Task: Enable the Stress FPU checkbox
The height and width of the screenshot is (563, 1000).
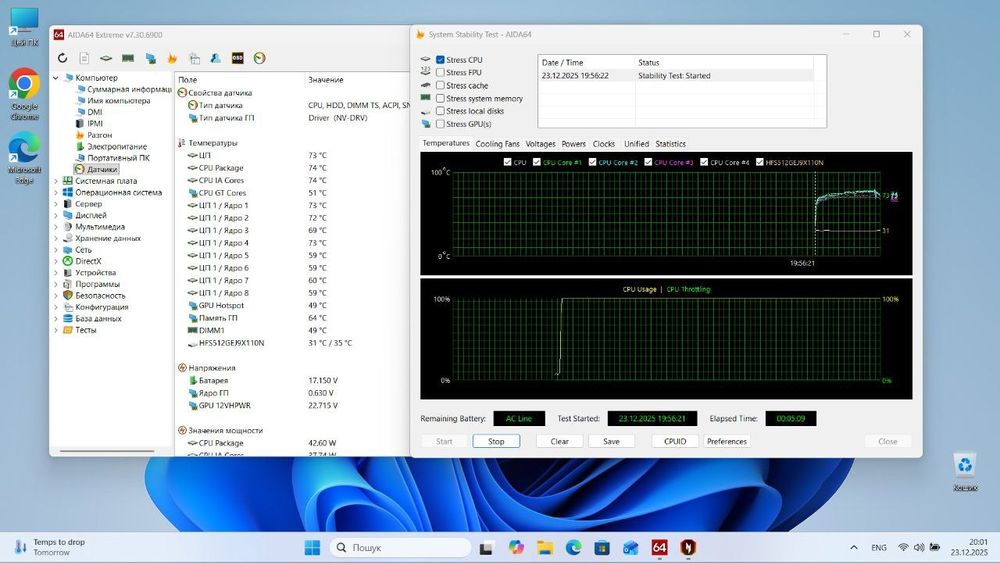Action: [440, 72]
